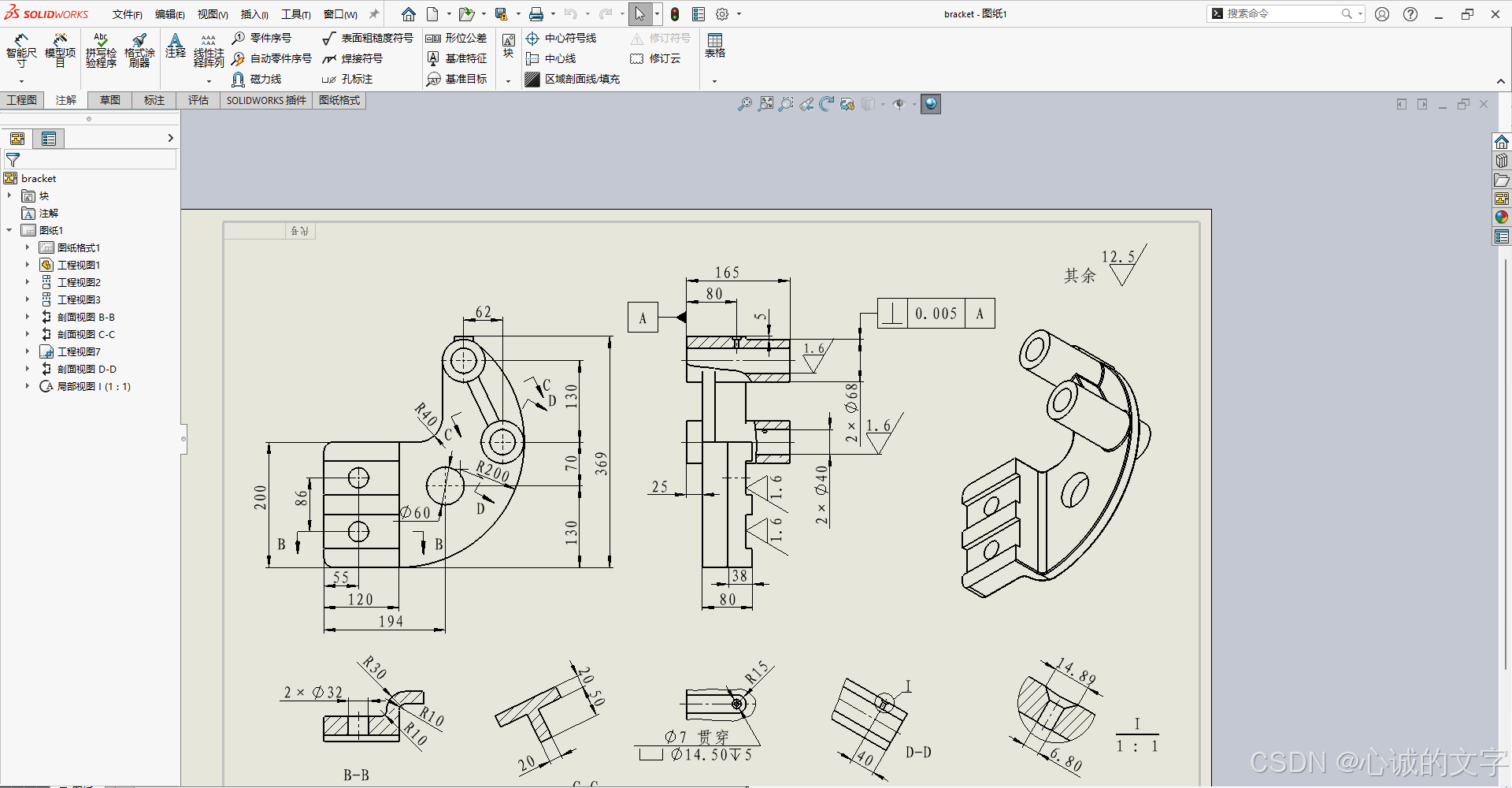Insert a Revision Cloud (修订云)

pos(655,58)
